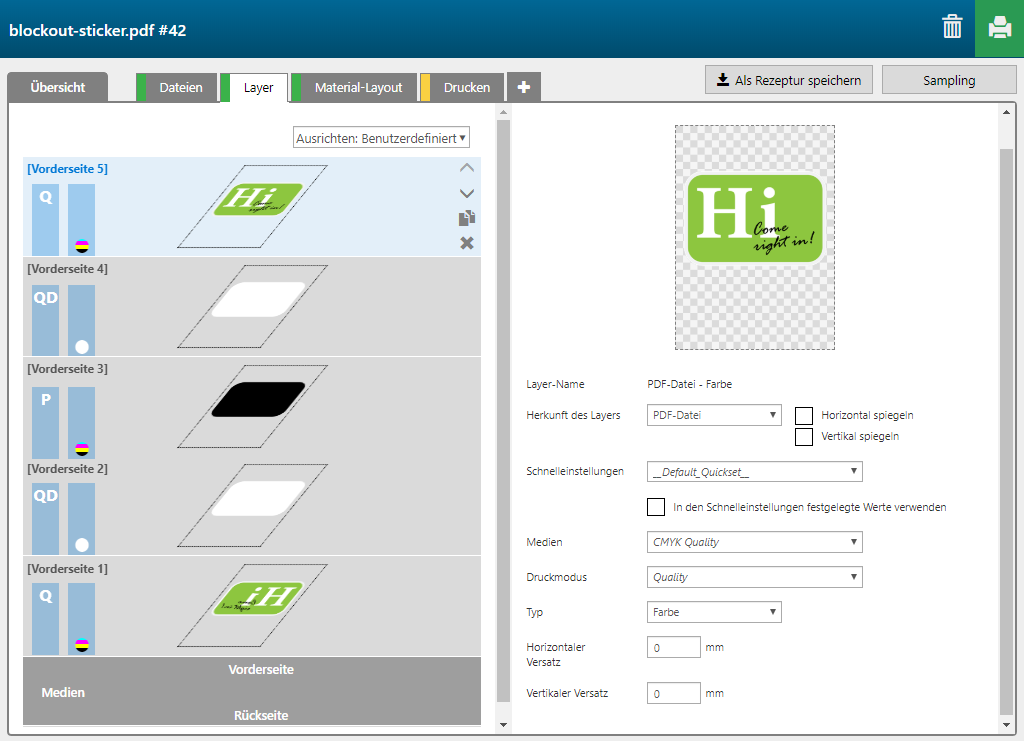Select white color dot on Vorderseite 4
The width and height of the screenshot is (1024, 741).
pyautogui.click(x=82, y=347)
